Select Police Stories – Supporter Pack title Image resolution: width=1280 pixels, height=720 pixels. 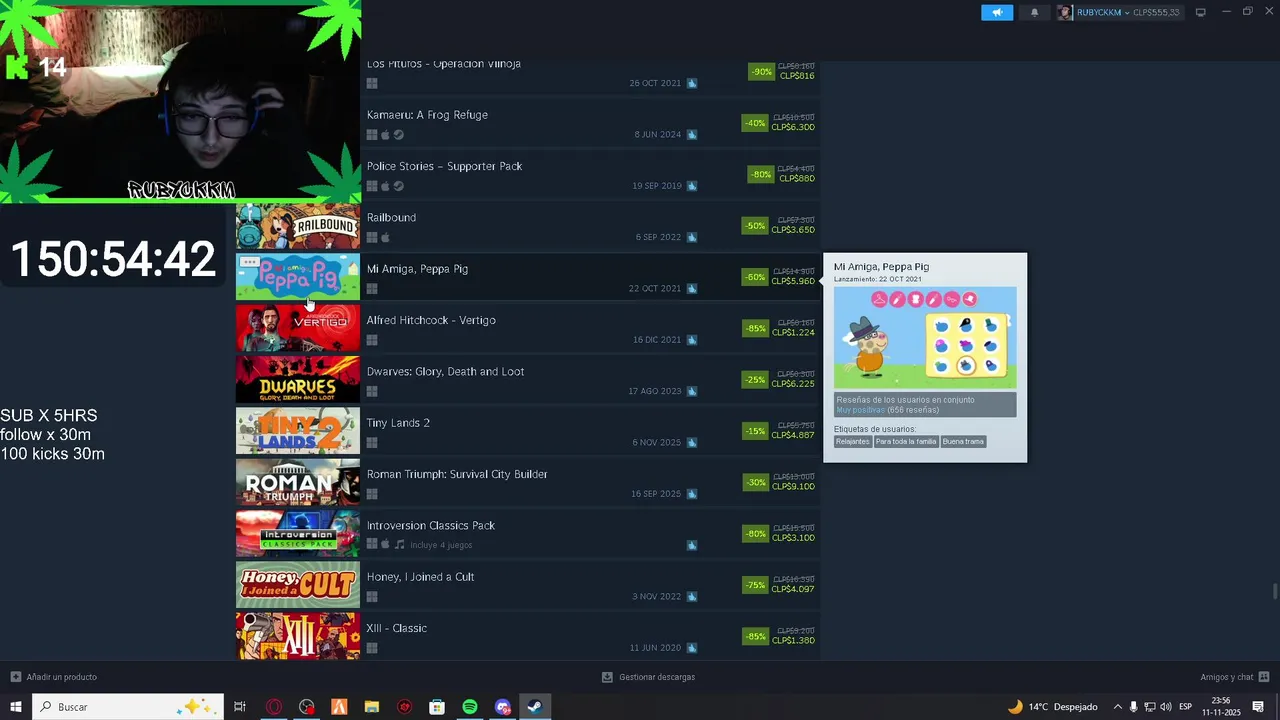tap(444, 166)
